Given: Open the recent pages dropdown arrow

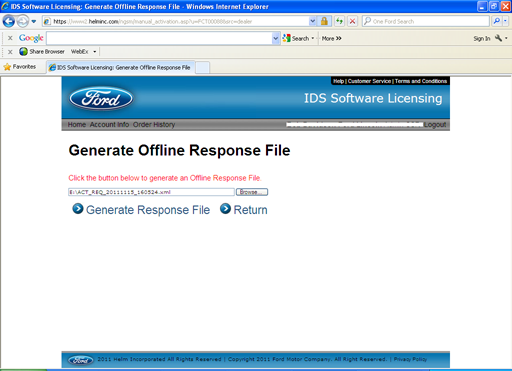Looking at the screenshot, I should pos(34,22).
